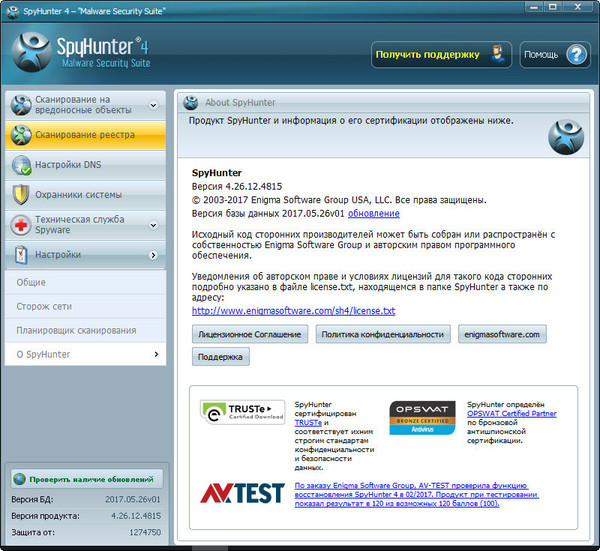Click Лицензионное Соглашение button
Image resolution: width=600 pixels, height=551 pixels.
click(250, 334)
